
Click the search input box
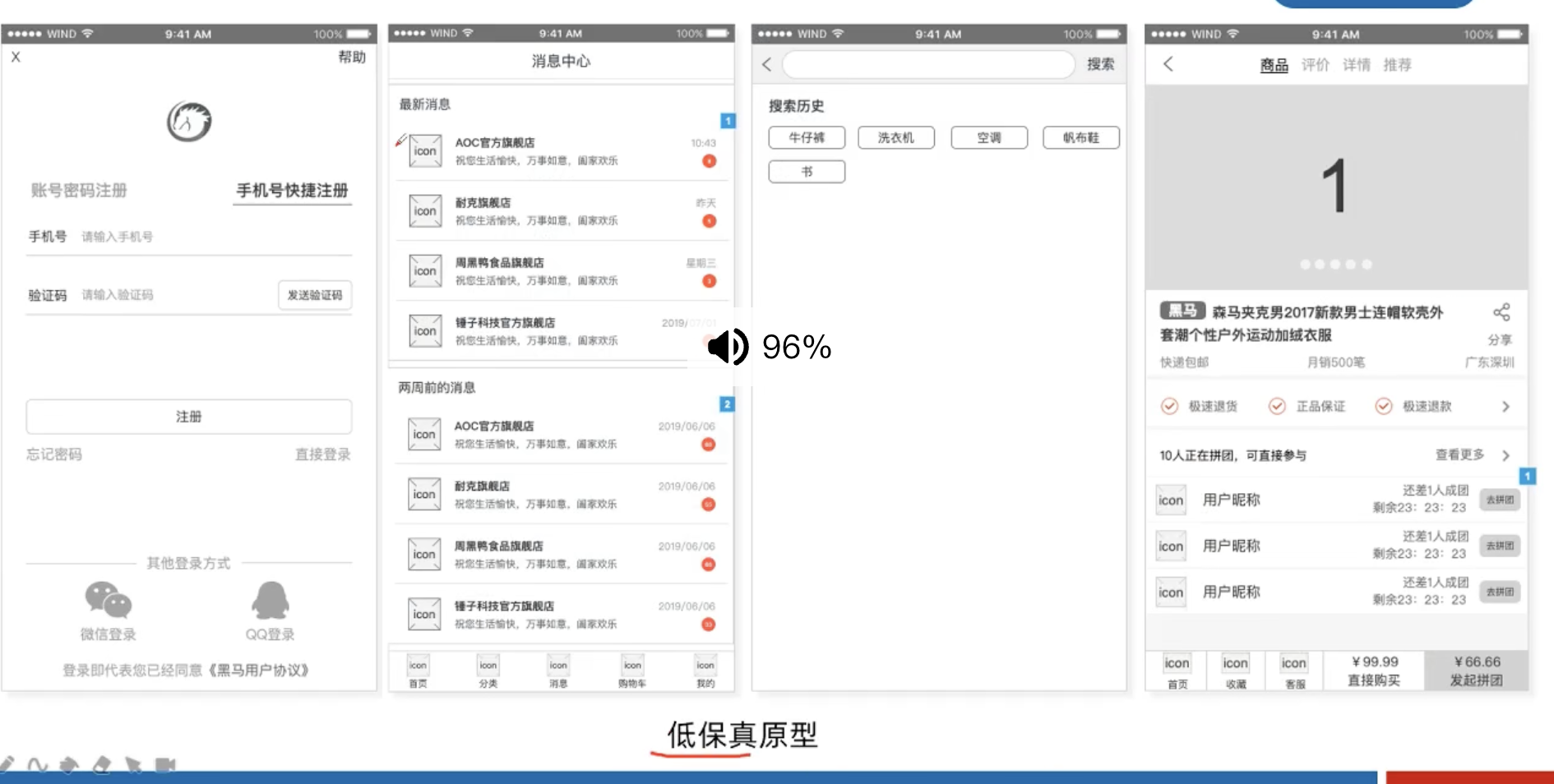[928, 64]
